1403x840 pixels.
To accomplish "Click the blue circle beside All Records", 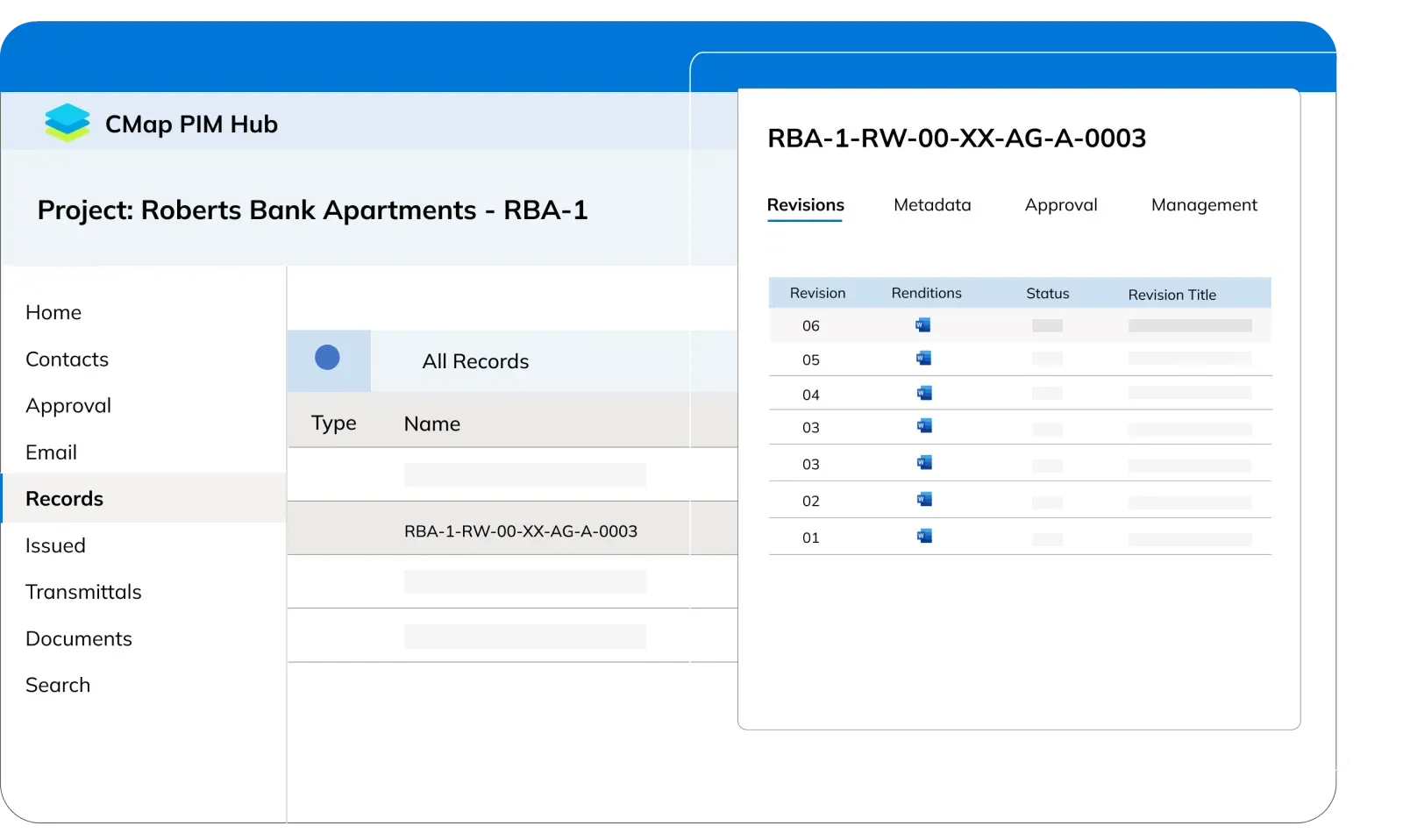I will coord(327,358).
